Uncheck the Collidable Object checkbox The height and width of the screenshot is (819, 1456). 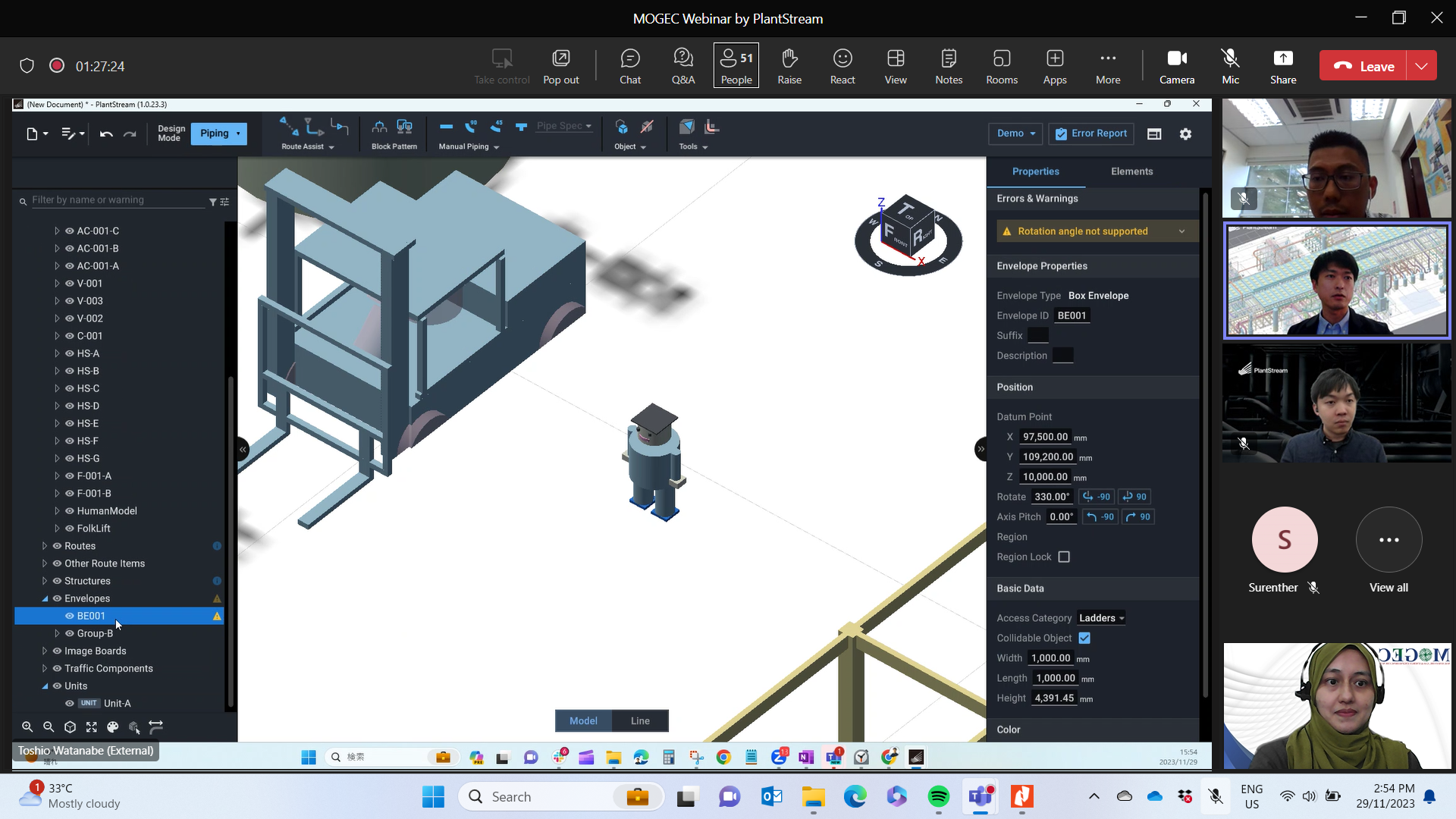[x=1084, y=639]
